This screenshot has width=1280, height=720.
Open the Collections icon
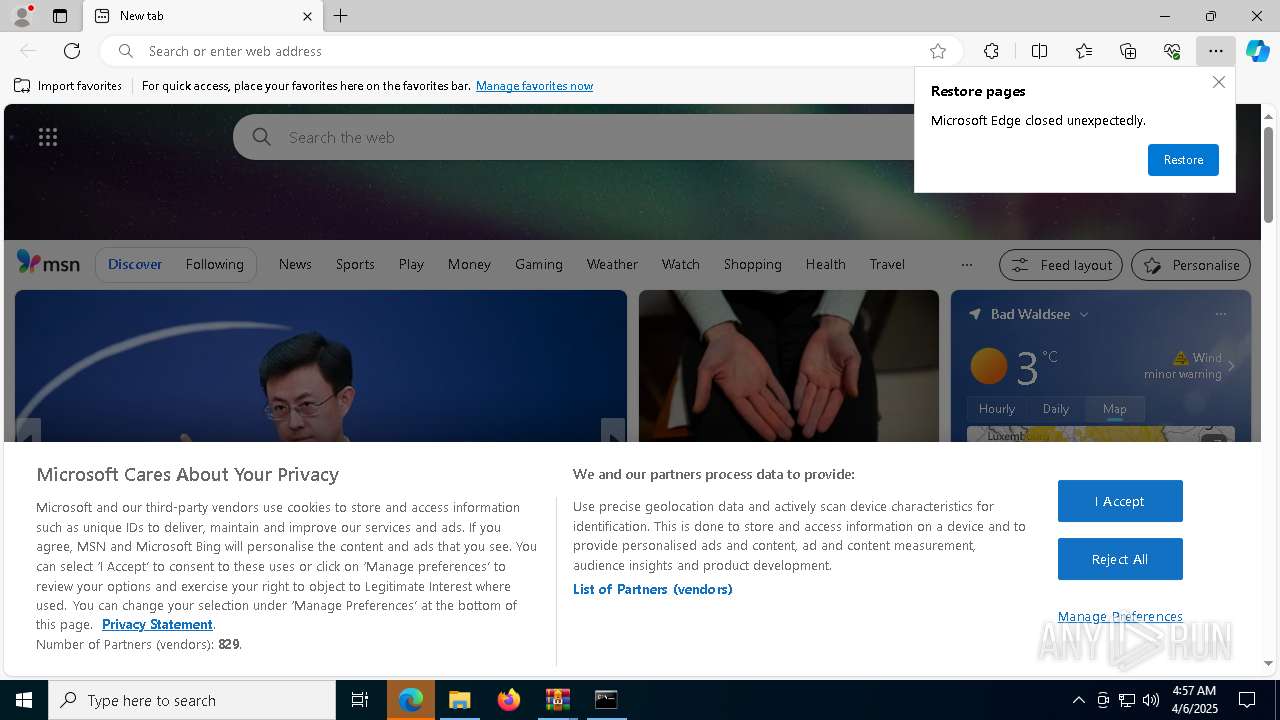(x=1128, y=51)
